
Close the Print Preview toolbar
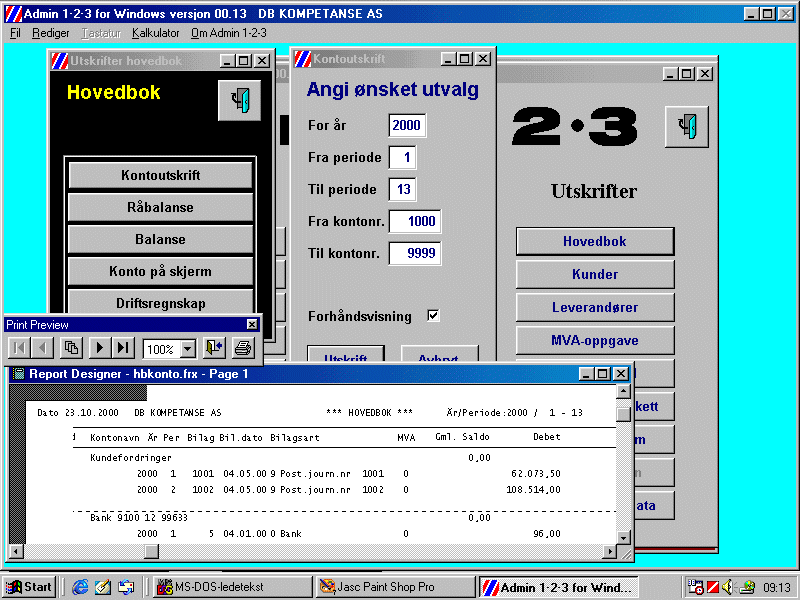(252, 324)
